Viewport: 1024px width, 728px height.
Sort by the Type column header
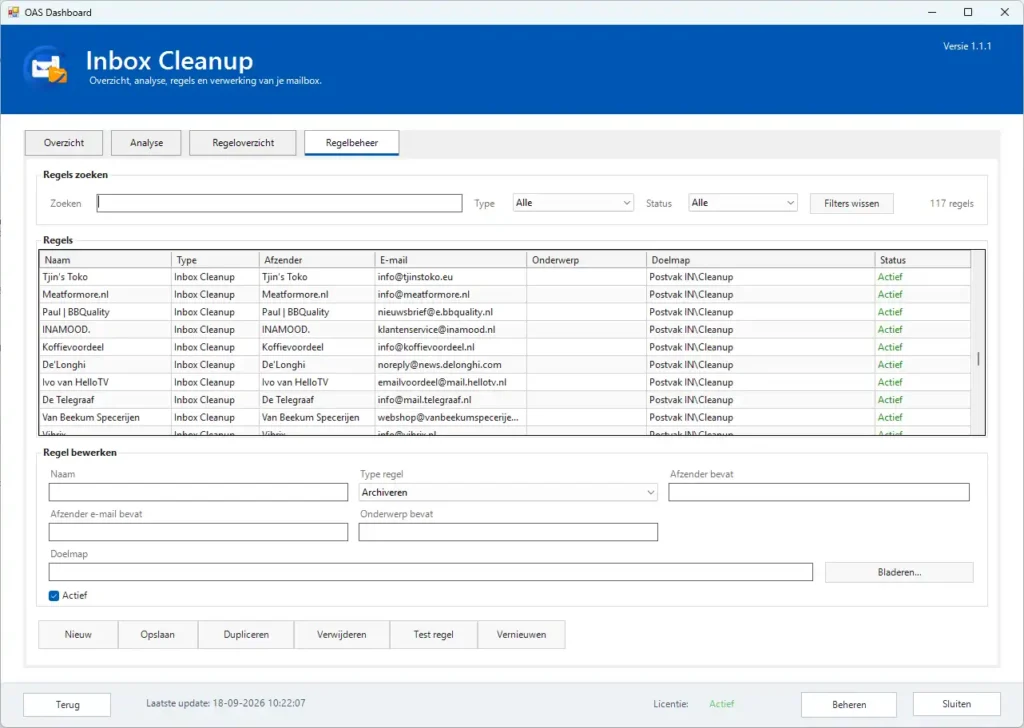215,260
